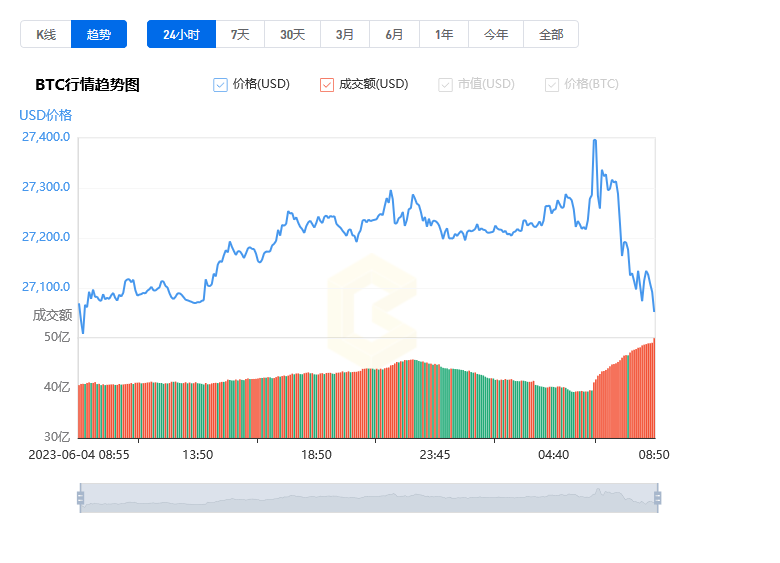780x563 pixels.
Task: Choose the 3月 time range
Action: [x=345, y=34]
